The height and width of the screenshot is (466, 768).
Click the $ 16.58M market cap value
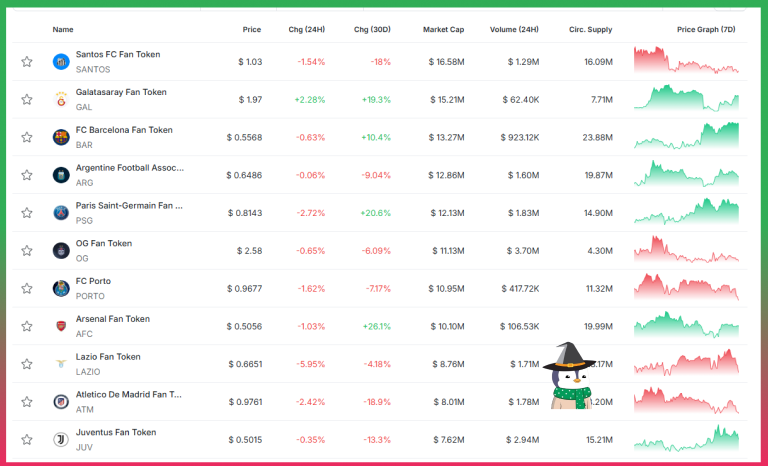(x=446, y=62)
